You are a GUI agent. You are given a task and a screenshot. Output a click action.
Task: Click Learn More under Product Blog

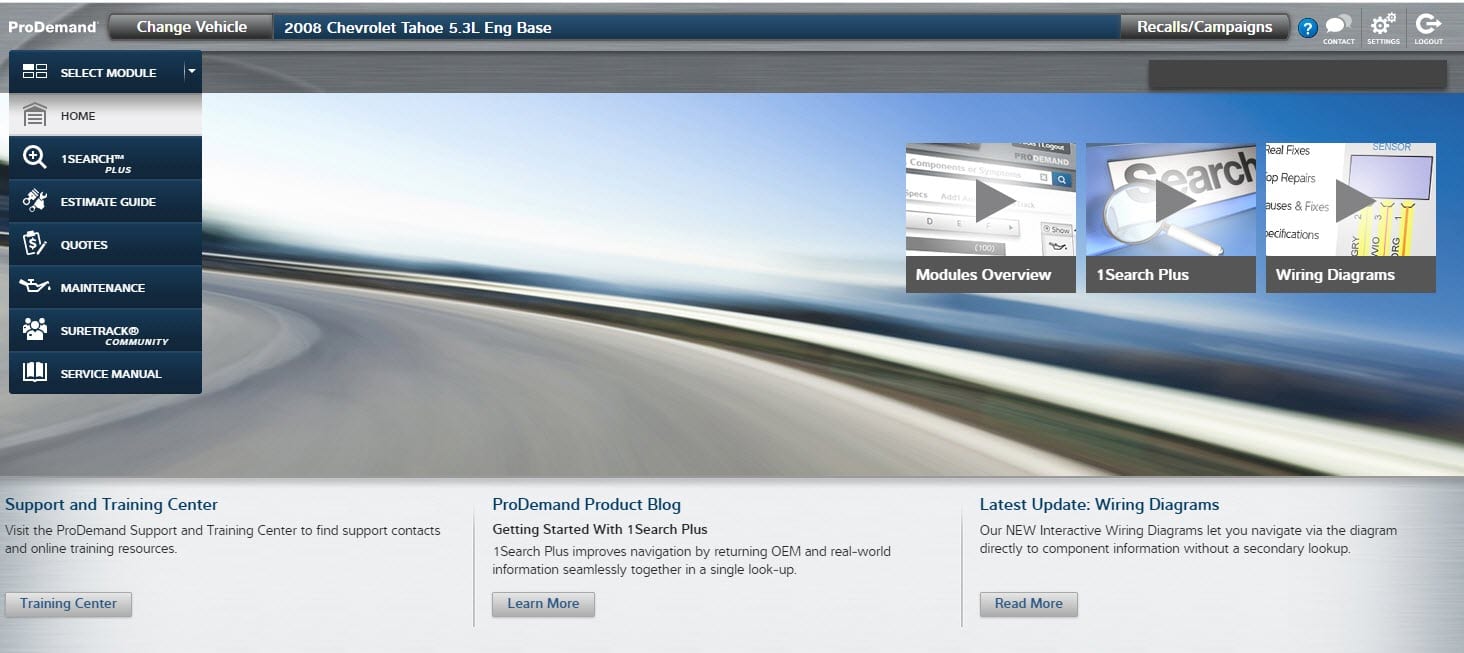point(543,604)
